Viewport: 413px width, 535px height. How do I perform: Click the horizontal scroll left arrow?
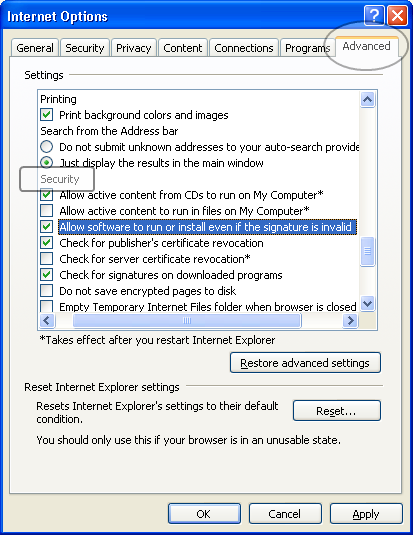coord(47,320)
